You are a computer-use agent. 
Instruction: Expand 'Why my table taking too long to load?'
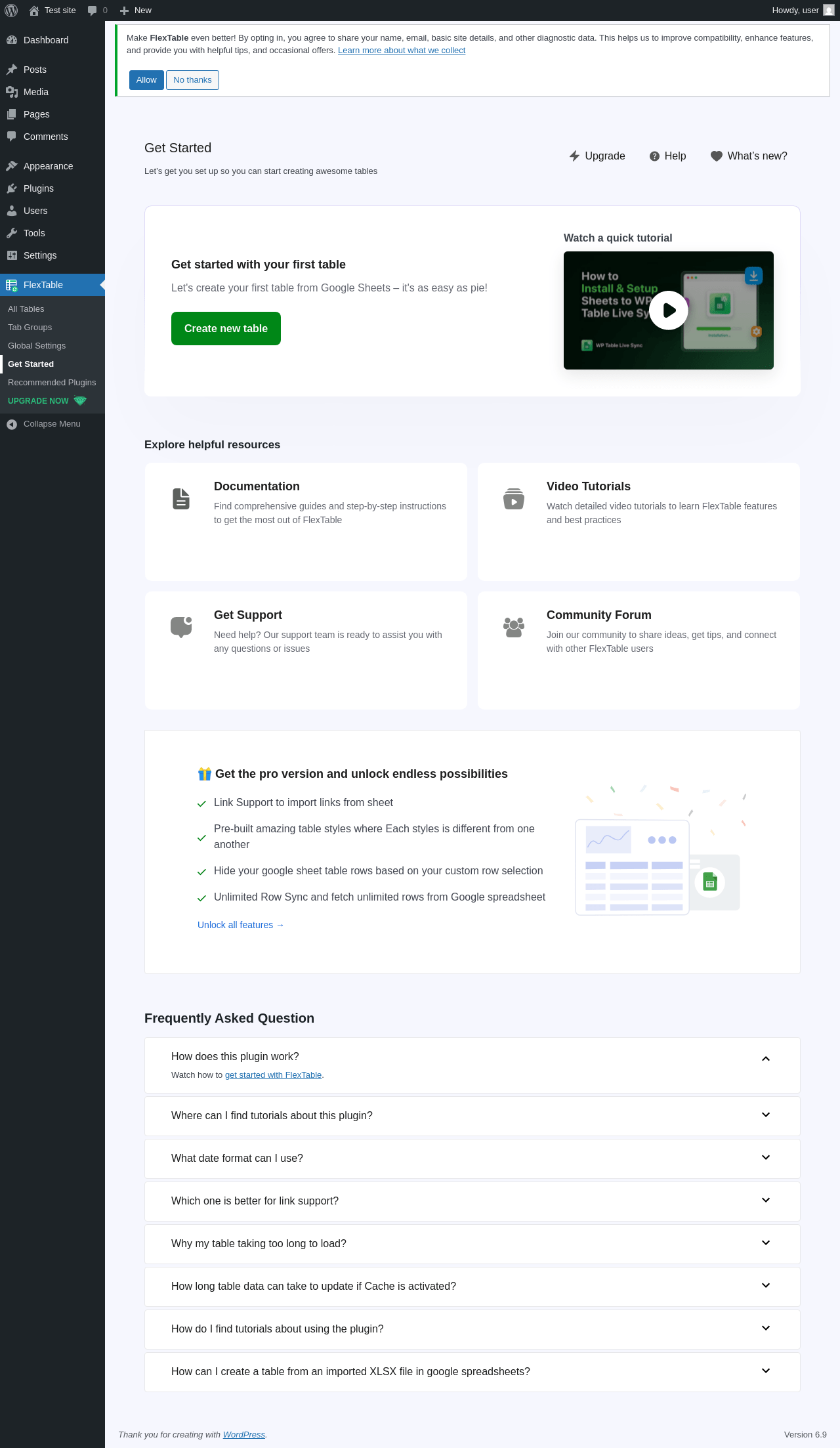point(766,1243)
